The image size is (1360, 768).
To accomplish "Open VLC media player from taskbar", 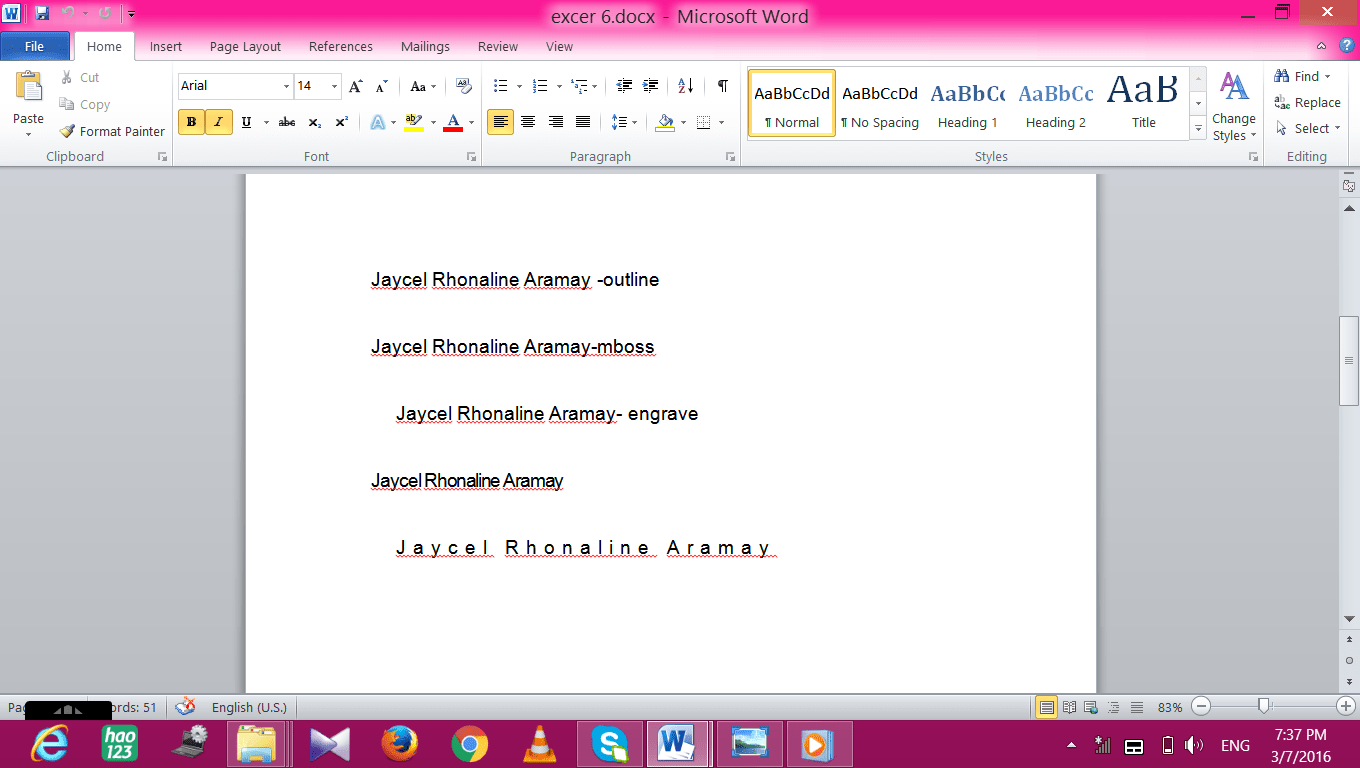I will click(x=540, y=744).
